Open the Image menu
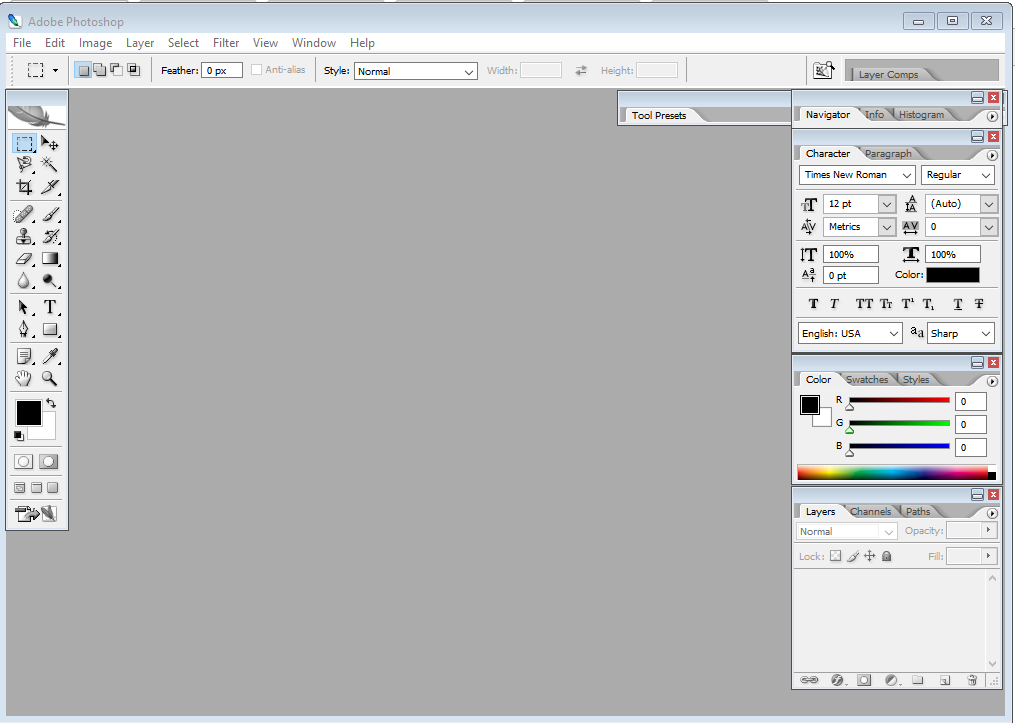Image resolution: width=1015 pixels, height=723 pixels. 95,43
